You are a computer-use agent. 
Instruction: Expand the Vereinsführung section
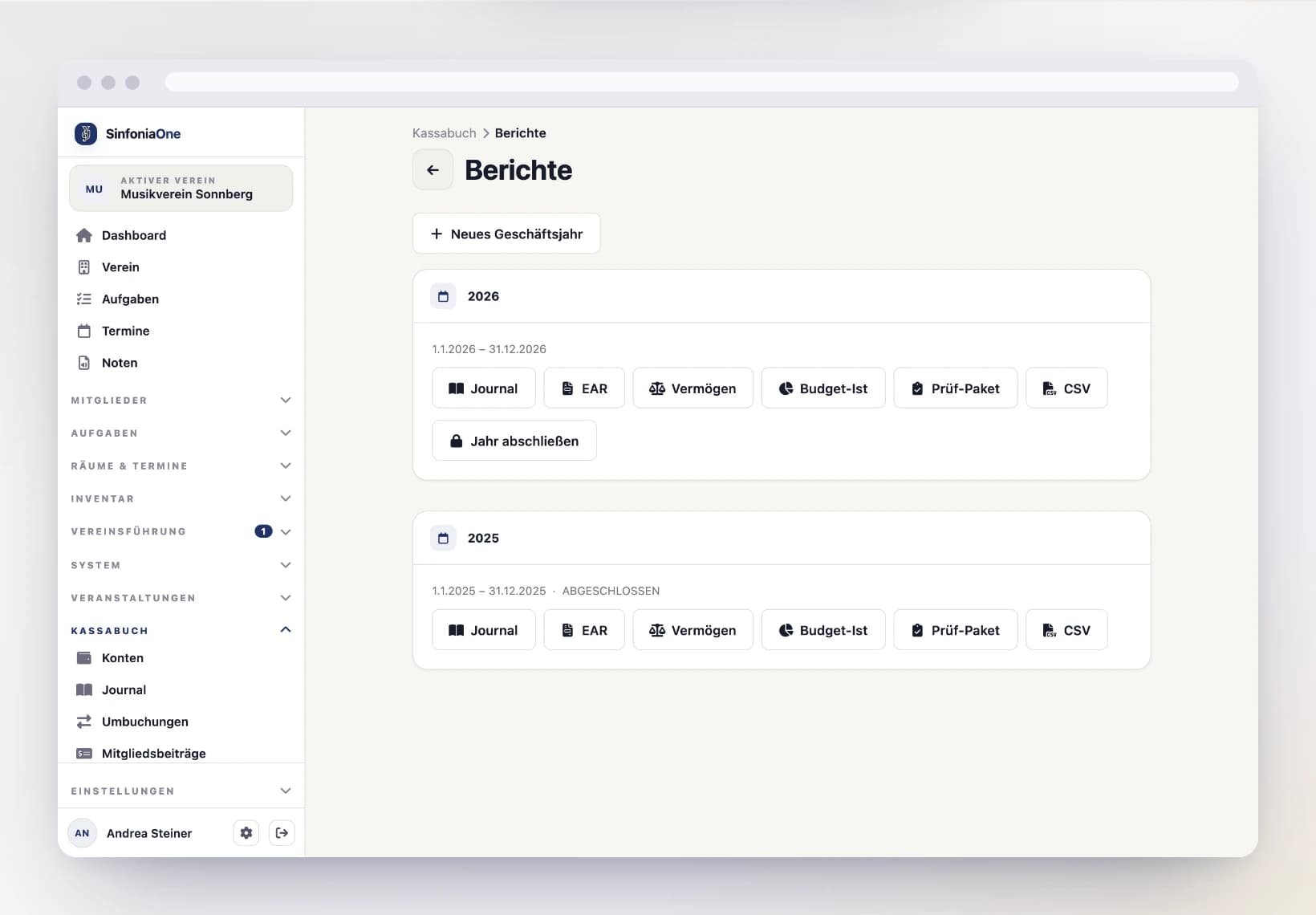point(181,531)
